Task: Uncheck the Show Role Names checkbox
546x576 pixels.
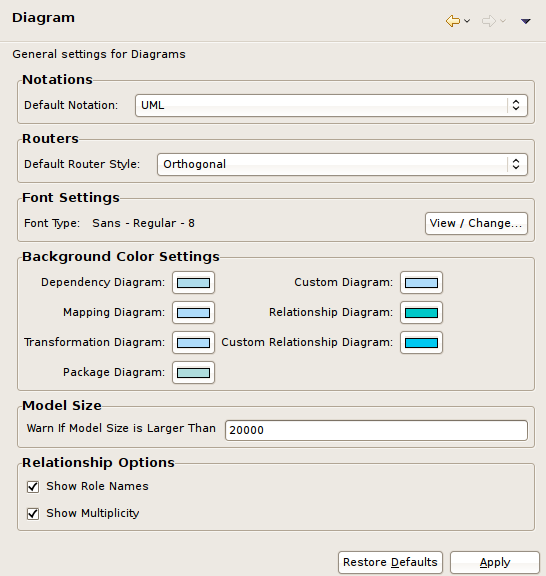Action: [33, 487]
